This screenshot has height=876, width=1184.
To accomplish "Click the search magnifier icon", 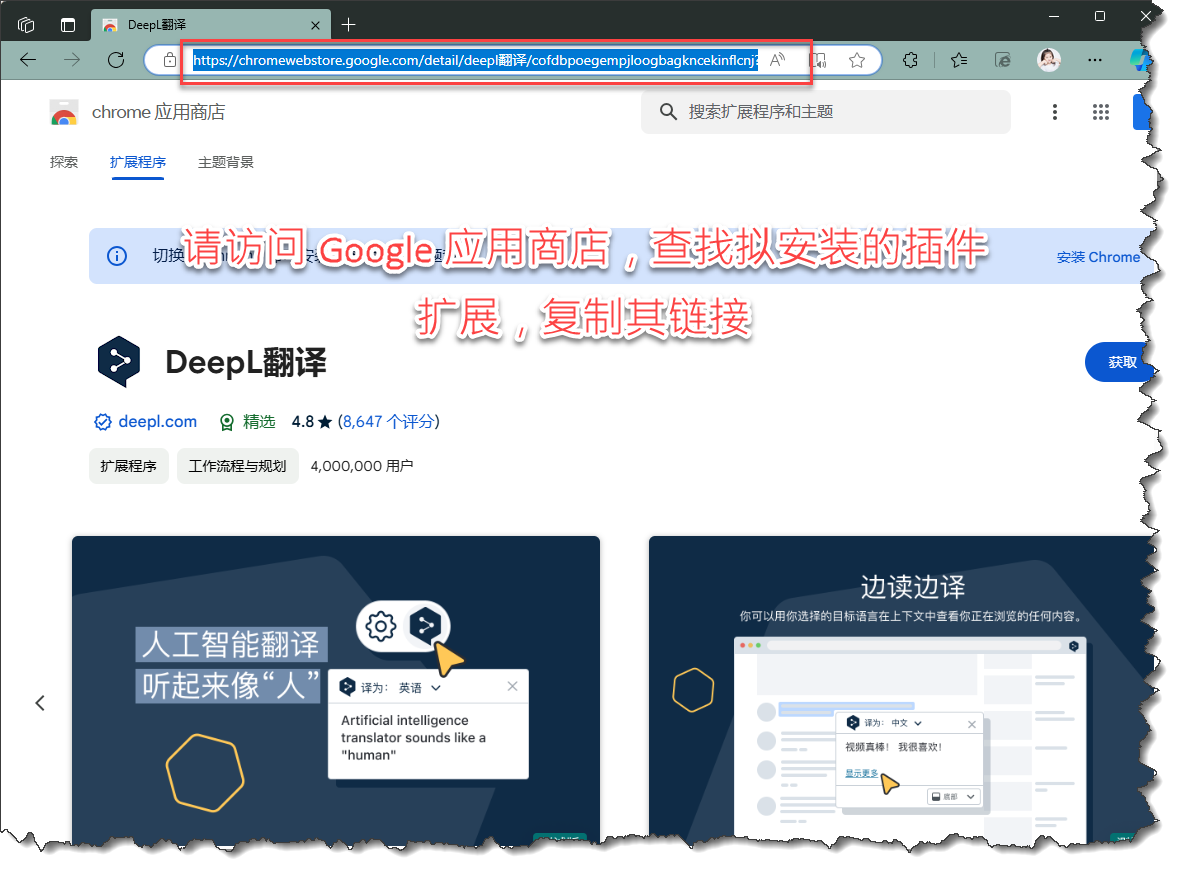I will [x=668, y=112].
